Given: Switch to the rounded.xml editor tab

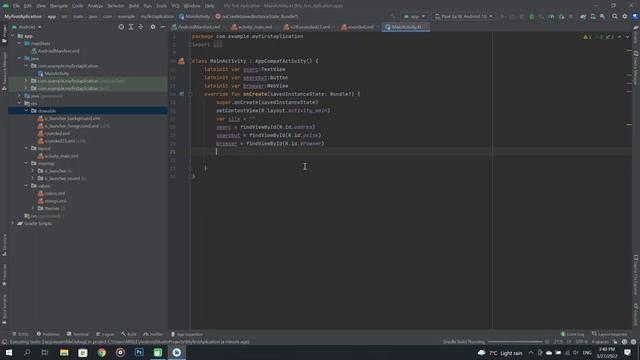Looking at the screenshot, I should [360, 27].
